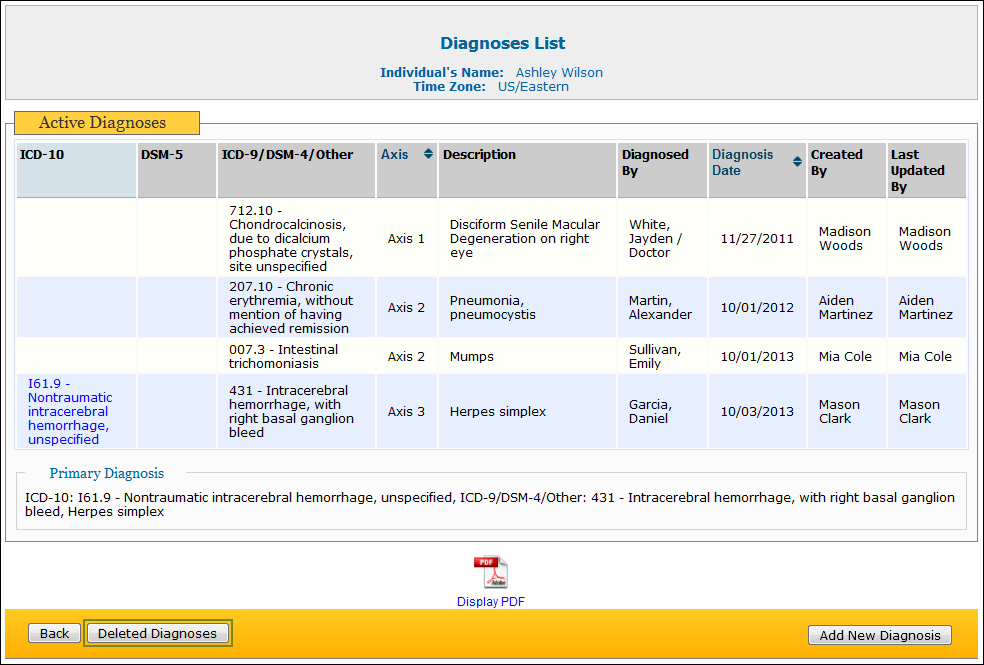The image size is (984, 665).
Task: Click the 431 Intracerebral hemorrhage cell
Action: [x=296, y=412]
